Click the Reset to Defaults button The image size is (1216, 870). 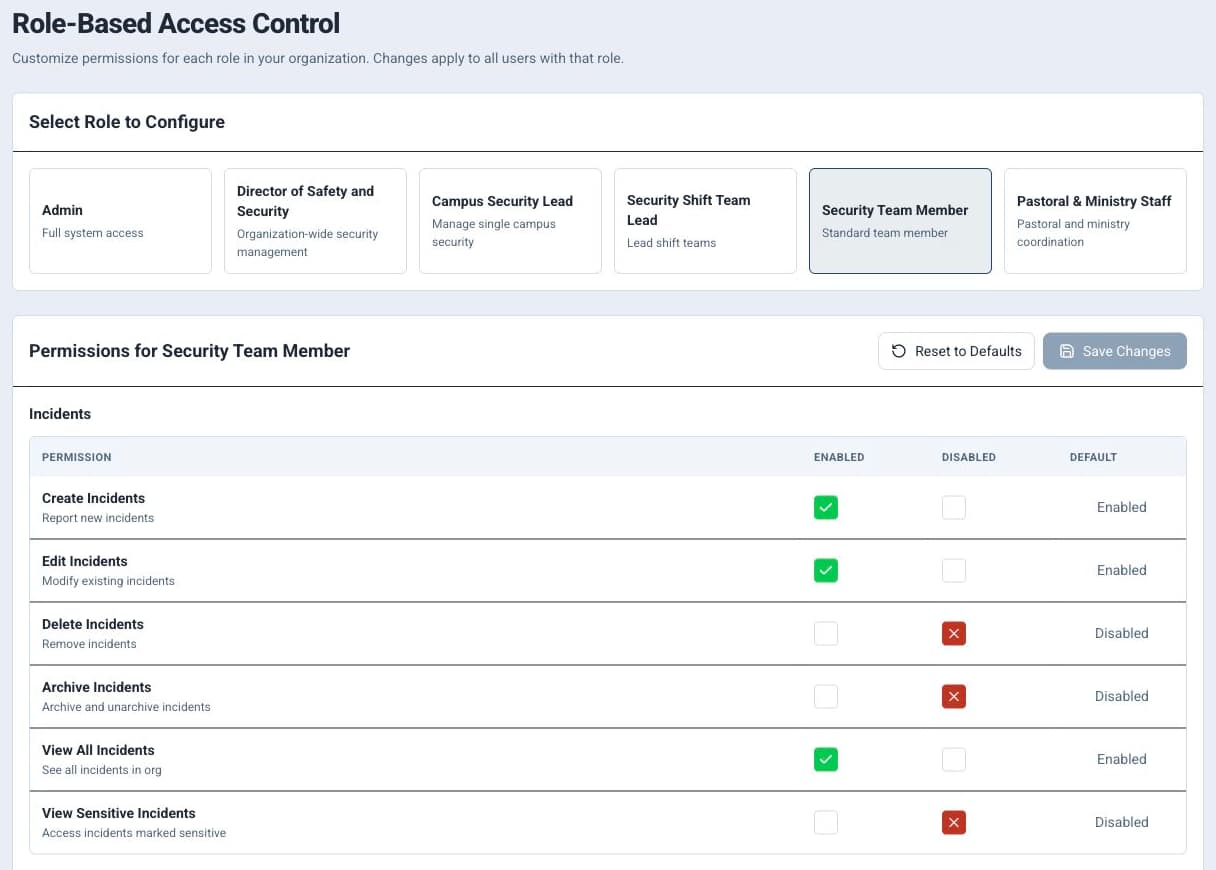pyautogui.click(x=956, y=351)
